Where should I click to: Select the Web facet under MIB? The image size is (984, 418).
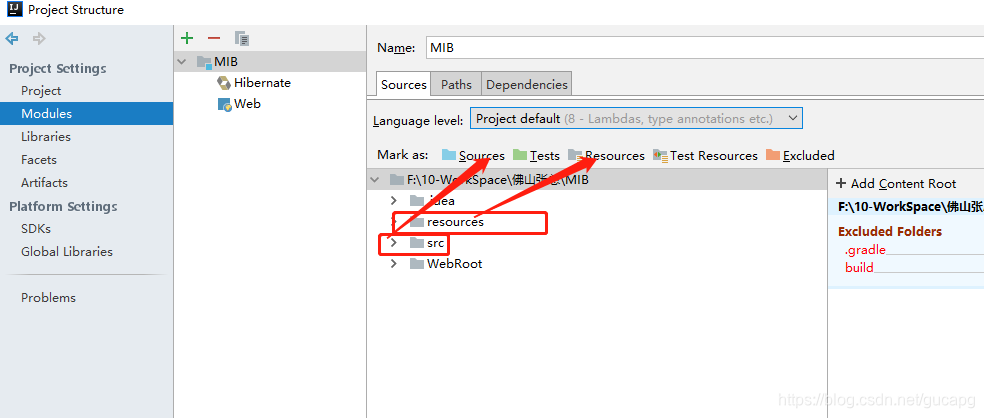(247, 104)
